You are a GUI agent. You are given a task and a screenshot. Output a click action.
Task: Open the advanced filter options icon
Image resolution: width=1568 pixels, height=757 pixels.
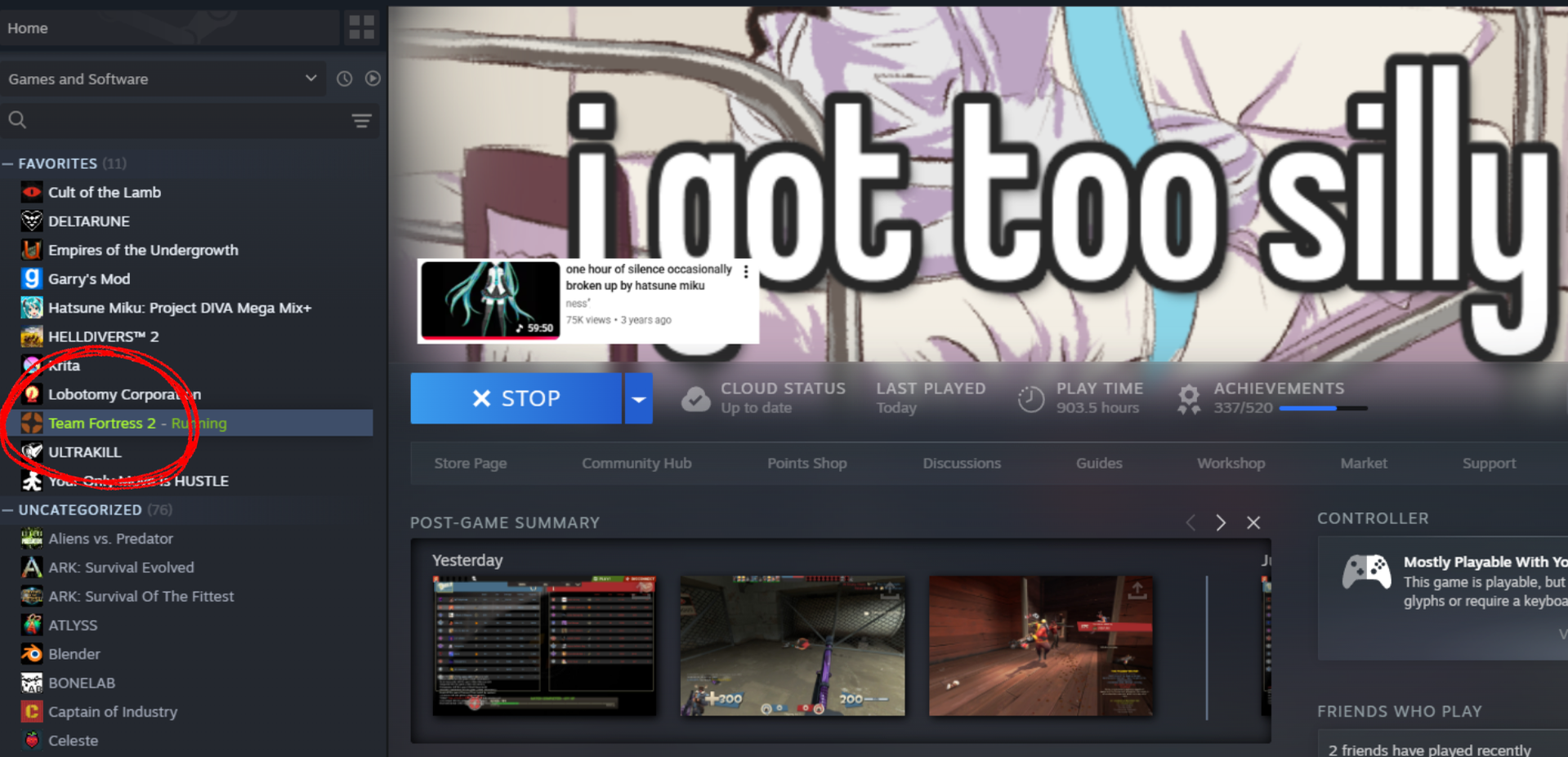[361, 121]
